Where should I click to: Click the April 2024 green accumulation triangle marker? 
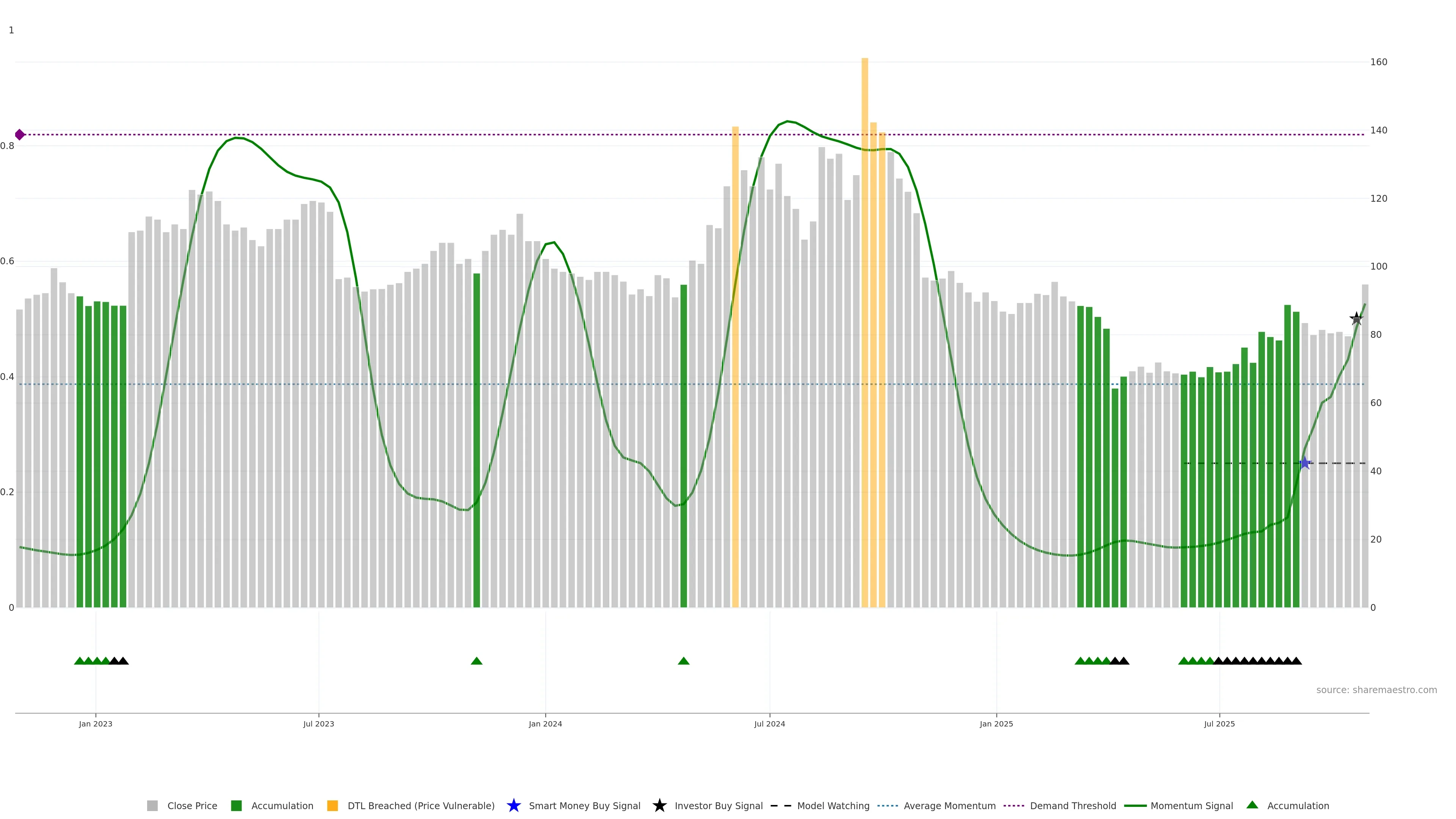pyautogui.click(x=683, y=661)
